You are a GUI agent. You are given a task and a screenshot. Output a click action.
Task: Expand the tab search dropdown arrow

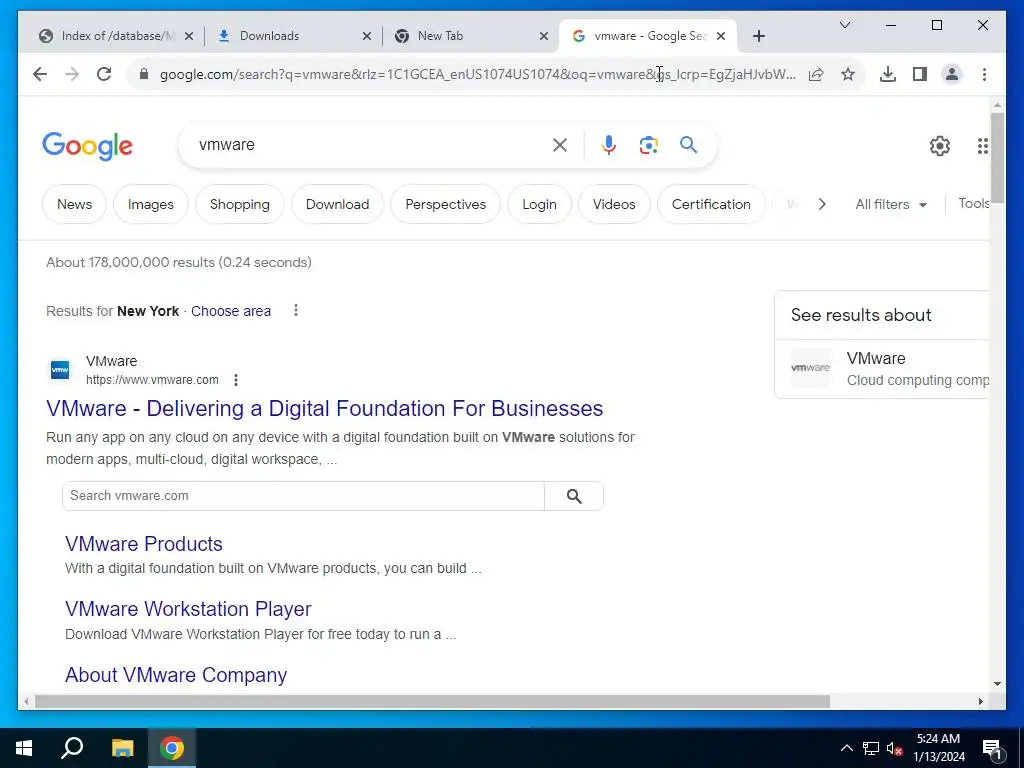pyautogui.click(x=844, y=25)
